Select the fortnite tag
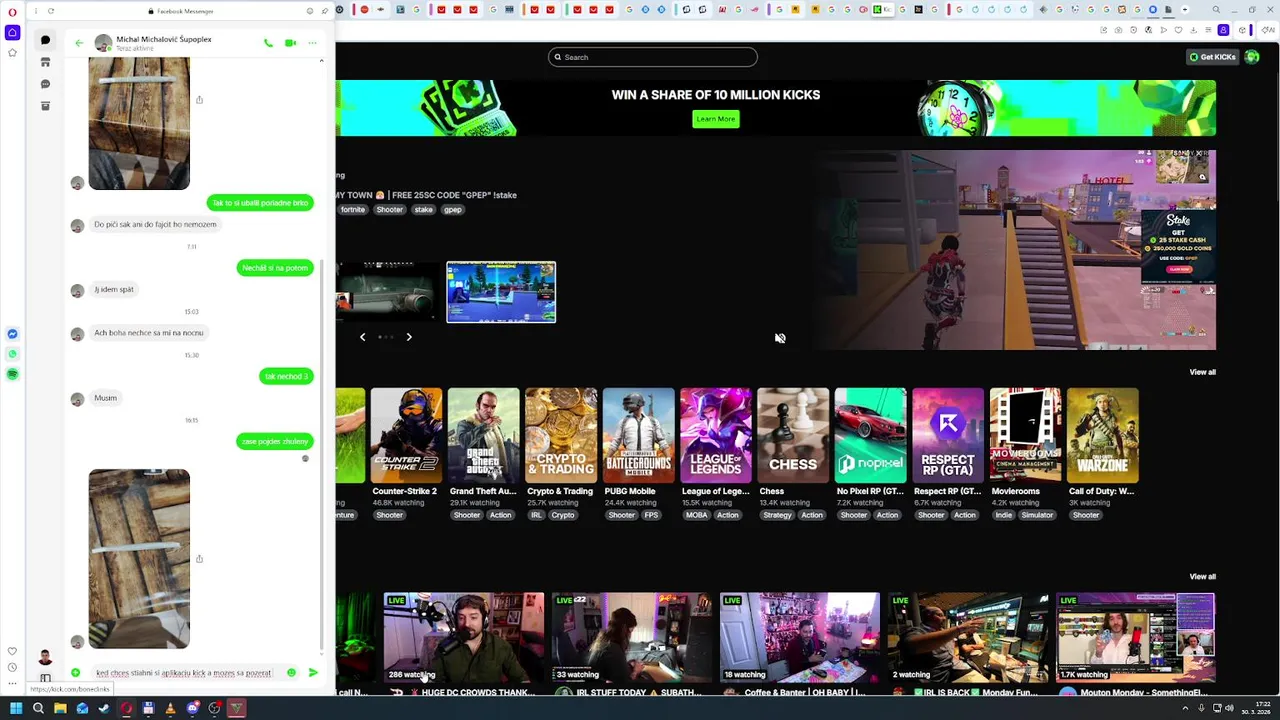1280x720 pixels. pyautogui.click(x=353, y=210)
